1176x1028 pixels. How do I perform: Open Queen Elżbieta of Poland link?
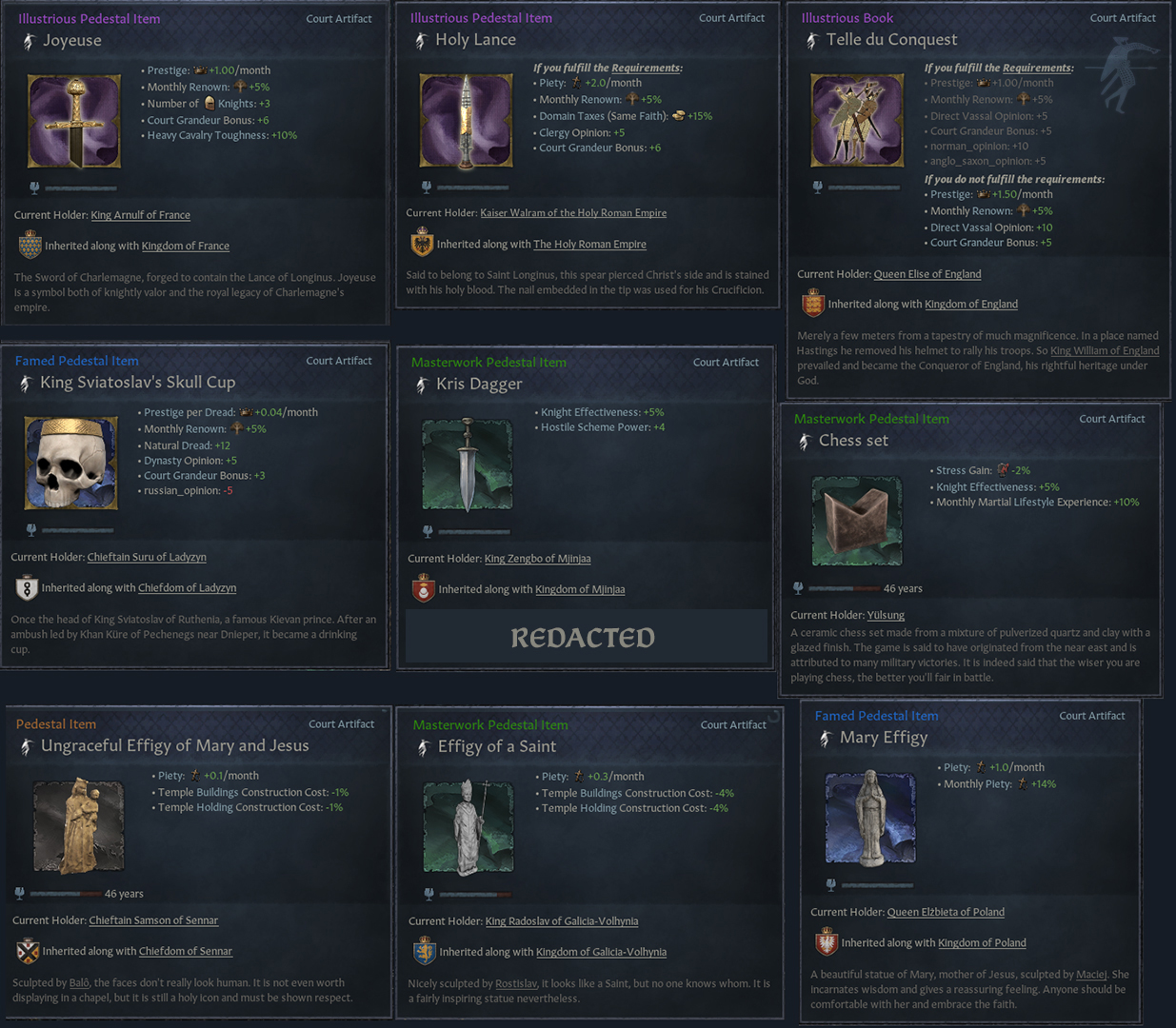(946, 912)
